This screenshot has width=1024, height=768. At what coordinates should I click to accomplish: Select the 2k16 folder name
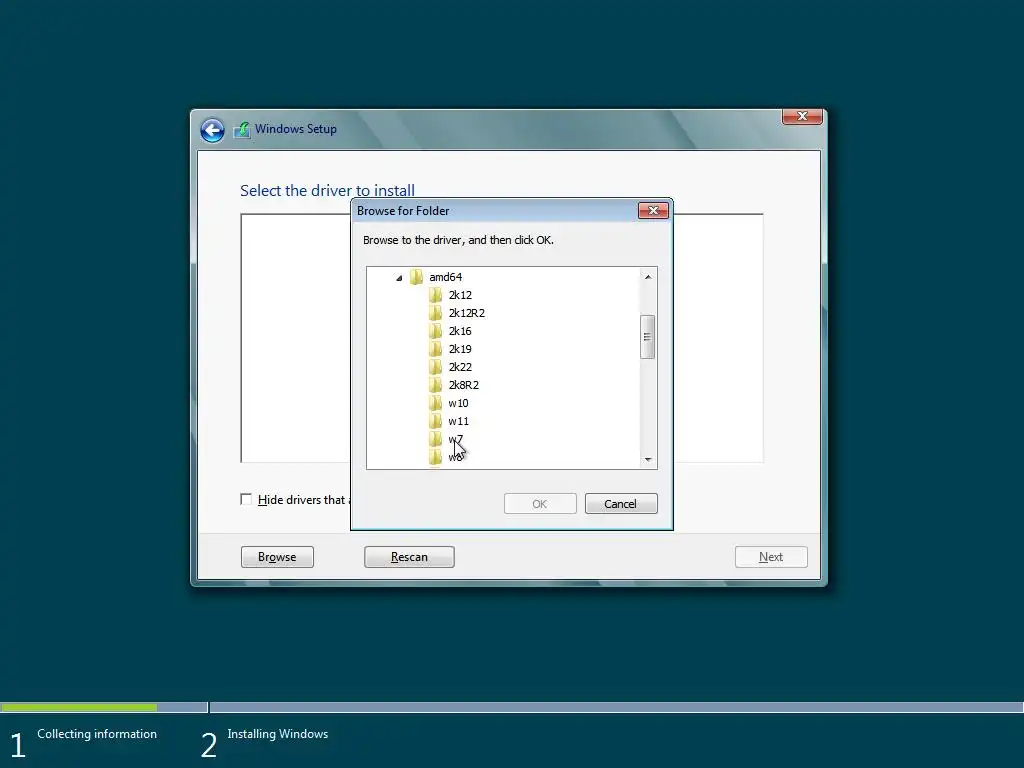460,331
